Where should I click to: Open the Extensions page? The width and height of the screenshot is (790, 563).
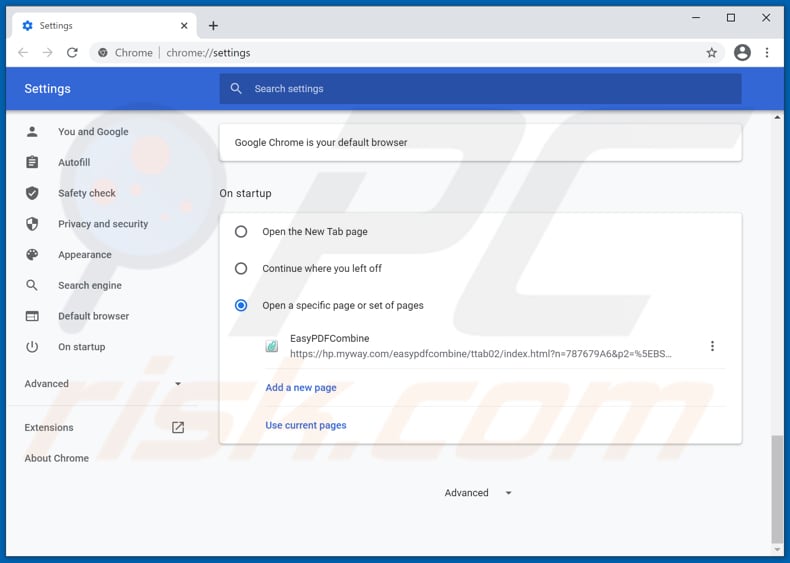(49, 427)
